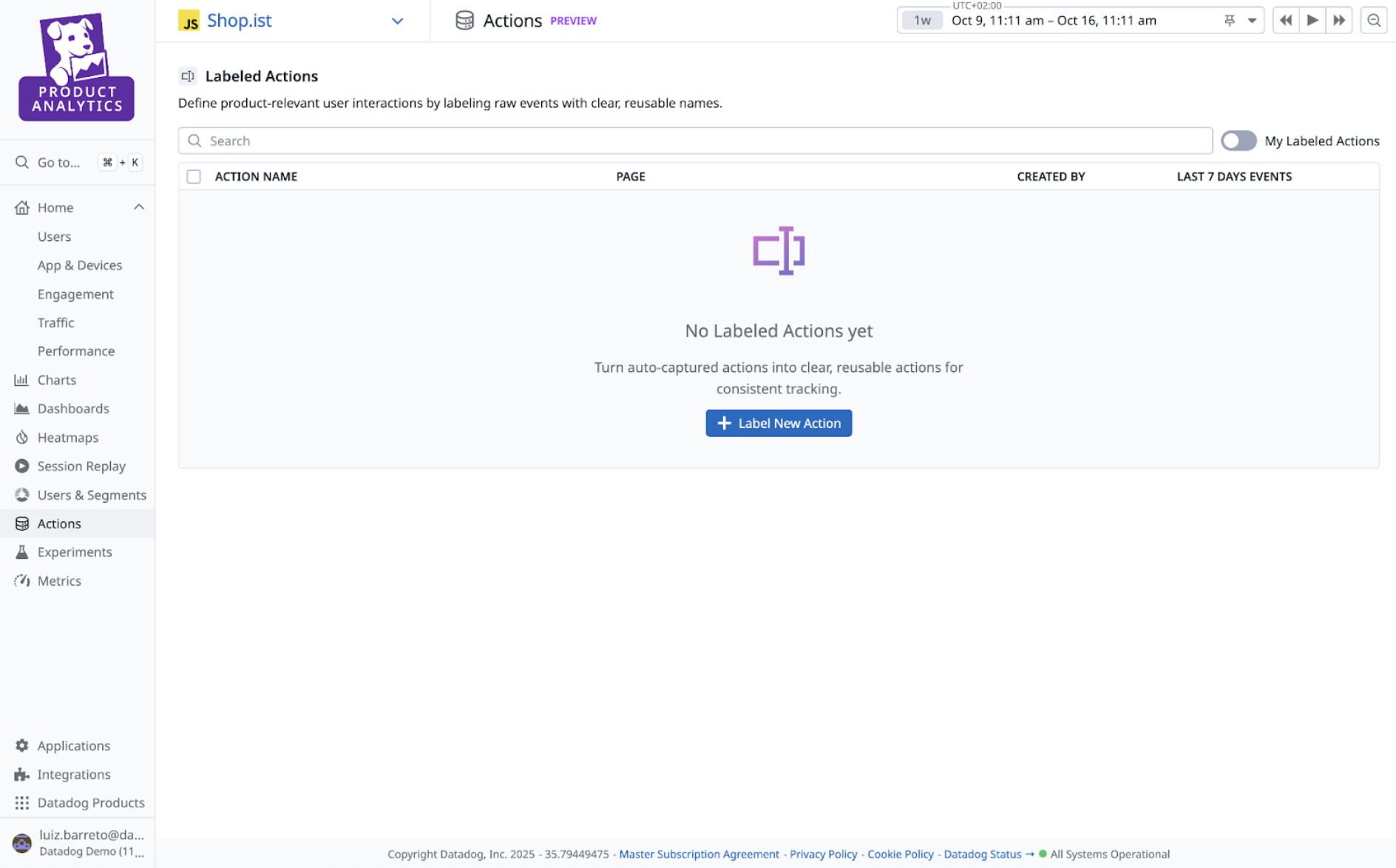Enable the My Labeled Actions toggle

[x=1238, y=140]
